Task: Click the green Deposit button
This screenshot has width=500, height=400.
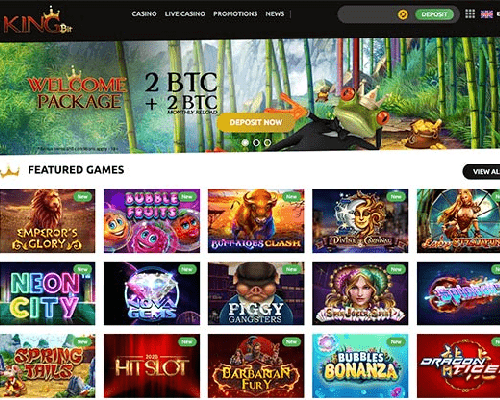Action: pyautogui.click(x=434, y=14)
